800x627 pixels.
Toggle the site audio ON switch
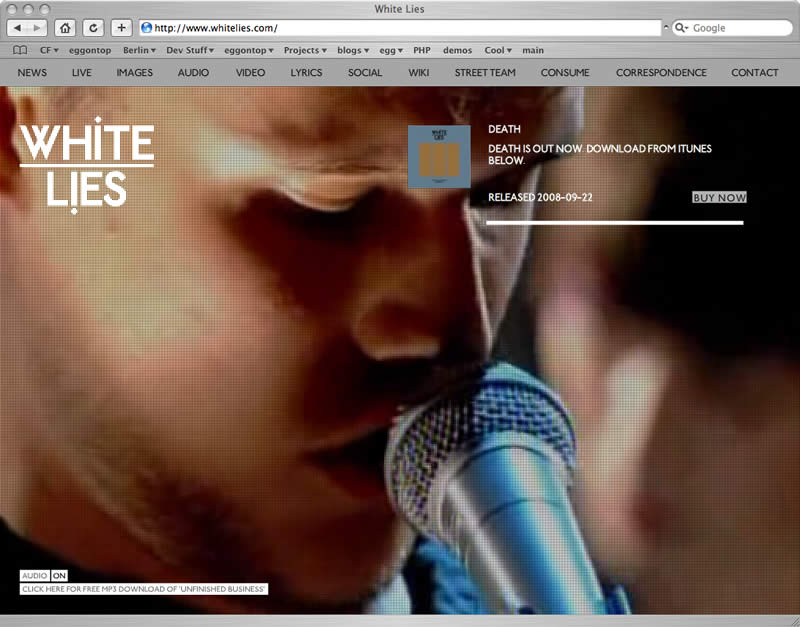coord(59,576)
